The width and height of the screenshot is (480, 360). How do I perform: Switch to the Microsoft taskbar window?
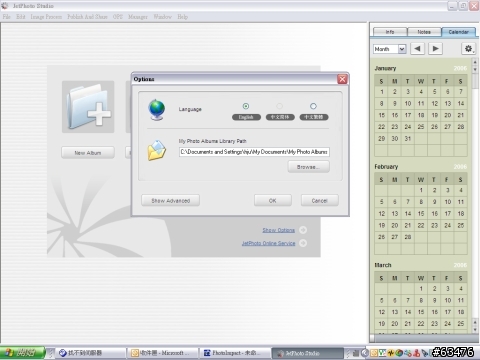[162, 353]
